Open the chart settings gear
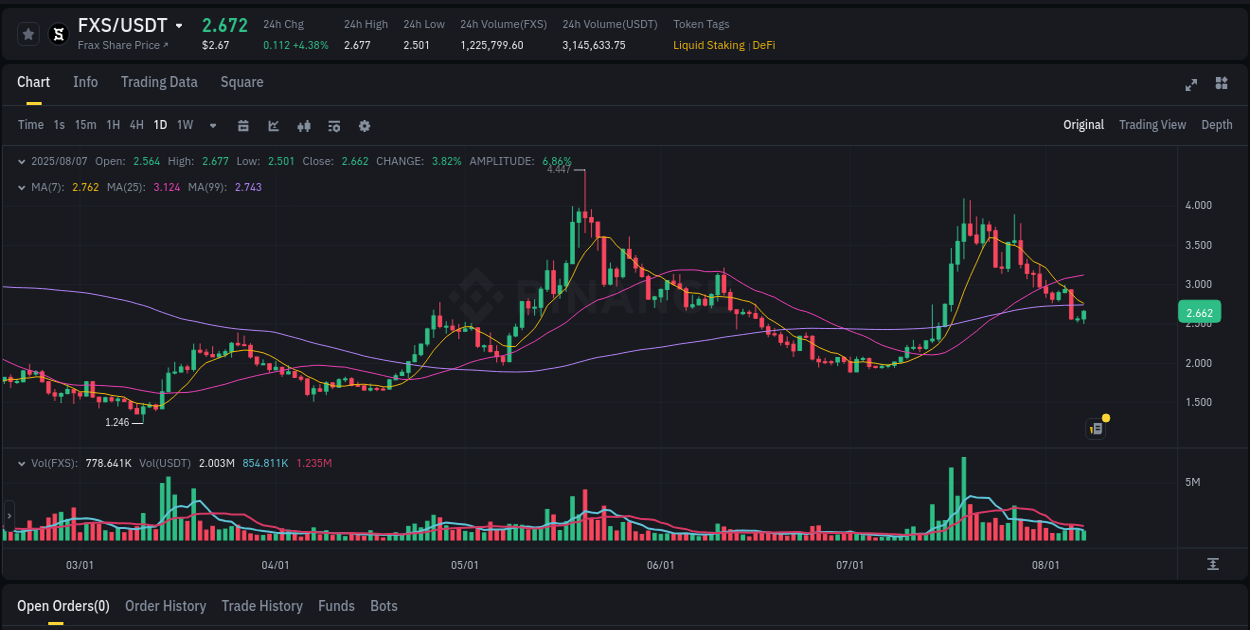Image resolution: width=1250 pixels, height=630 pixels. coord(364,126)
